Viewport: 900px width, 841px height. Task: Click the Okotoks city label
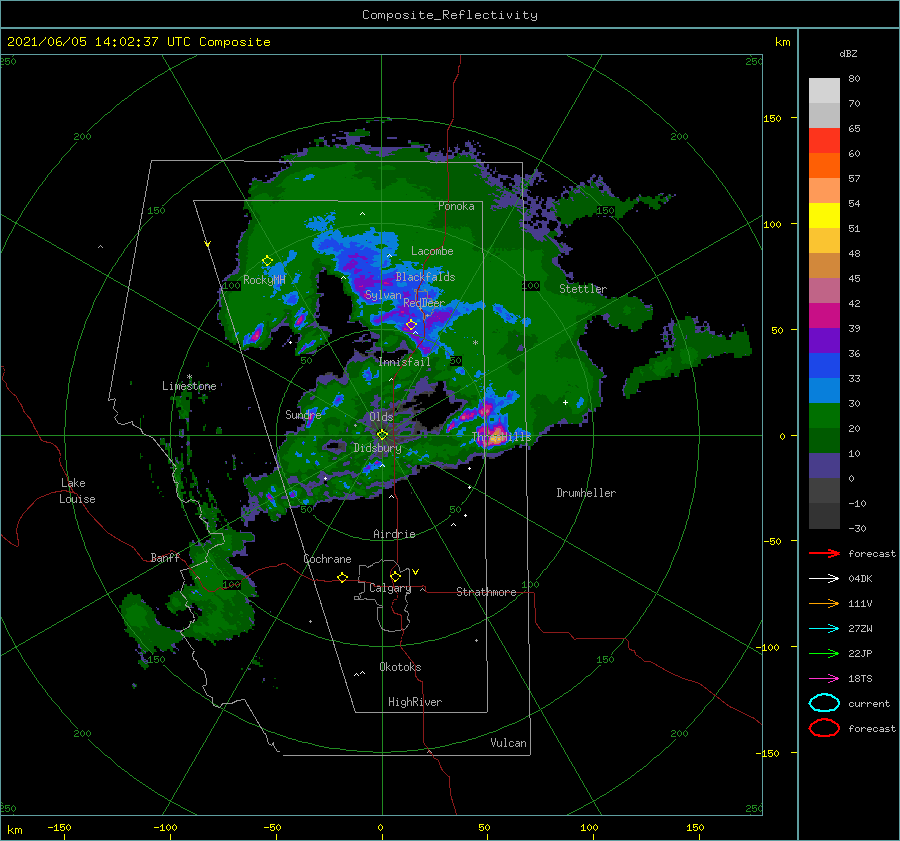(400, 667)
